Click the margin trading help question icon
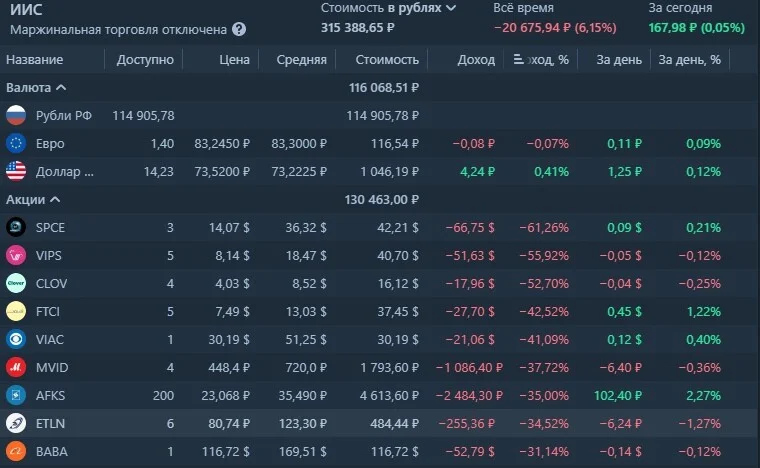Screen dimensions: 760x468 pyautogui.click(x=238, y=30)
